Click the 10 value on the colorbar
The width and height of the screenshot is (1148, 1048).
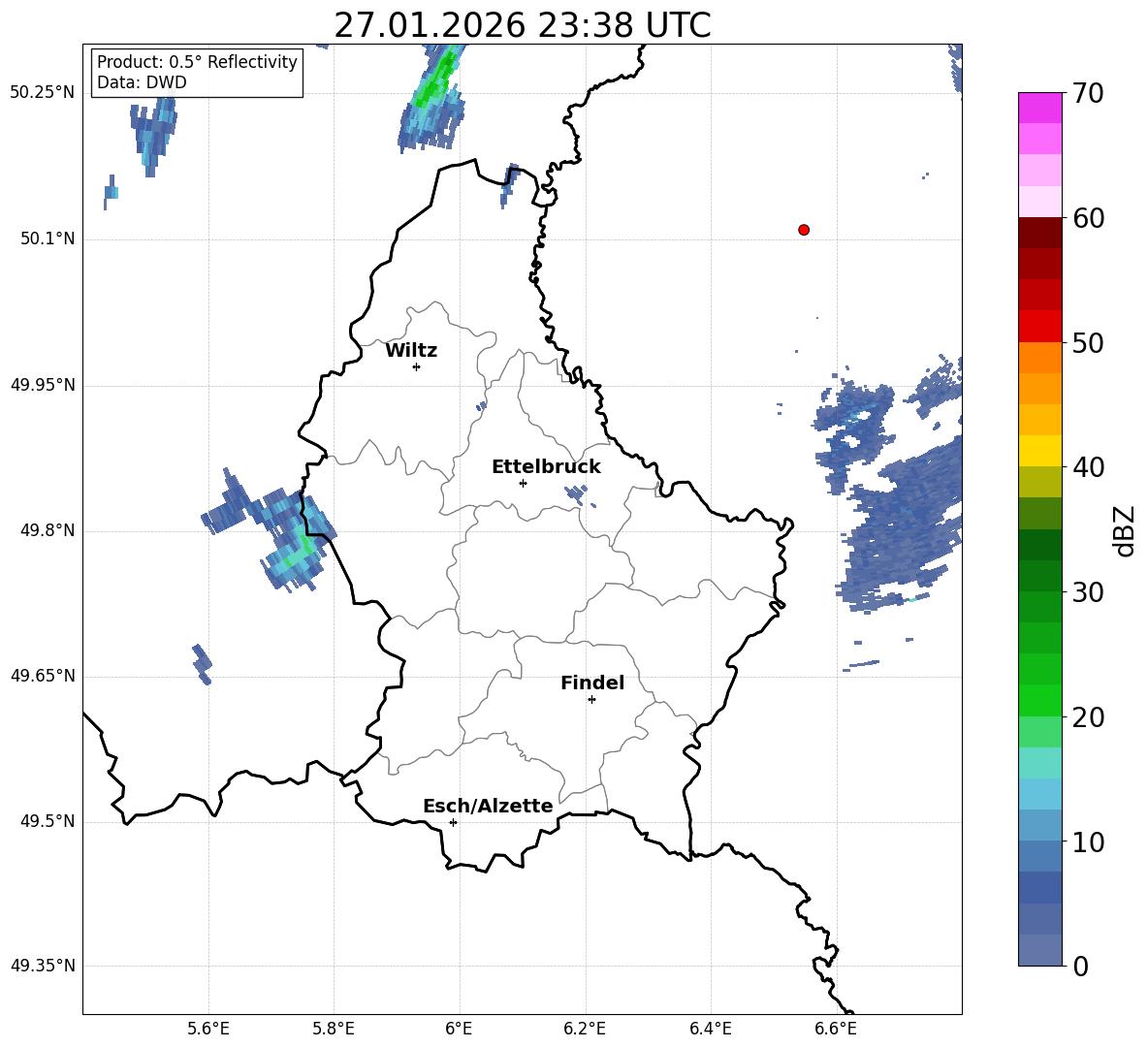coord(1088,842)
